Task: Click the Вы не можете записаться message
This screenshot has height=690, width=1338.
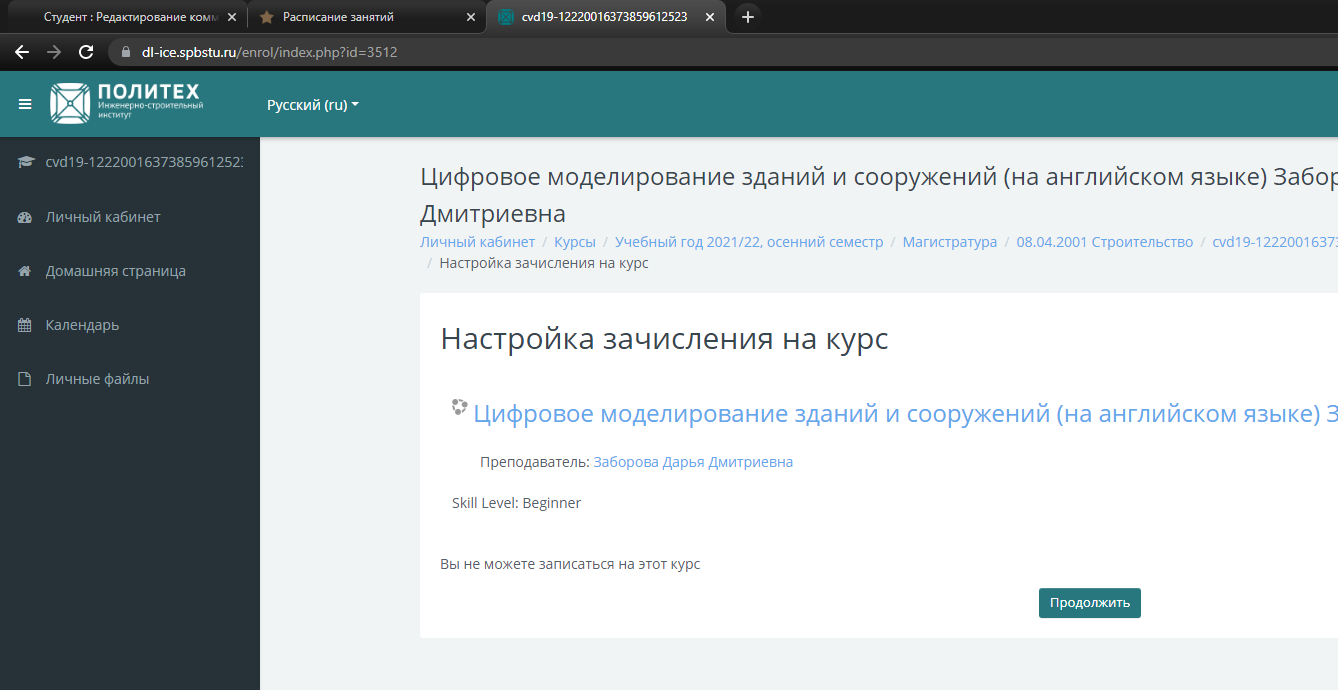Action: 570,564
